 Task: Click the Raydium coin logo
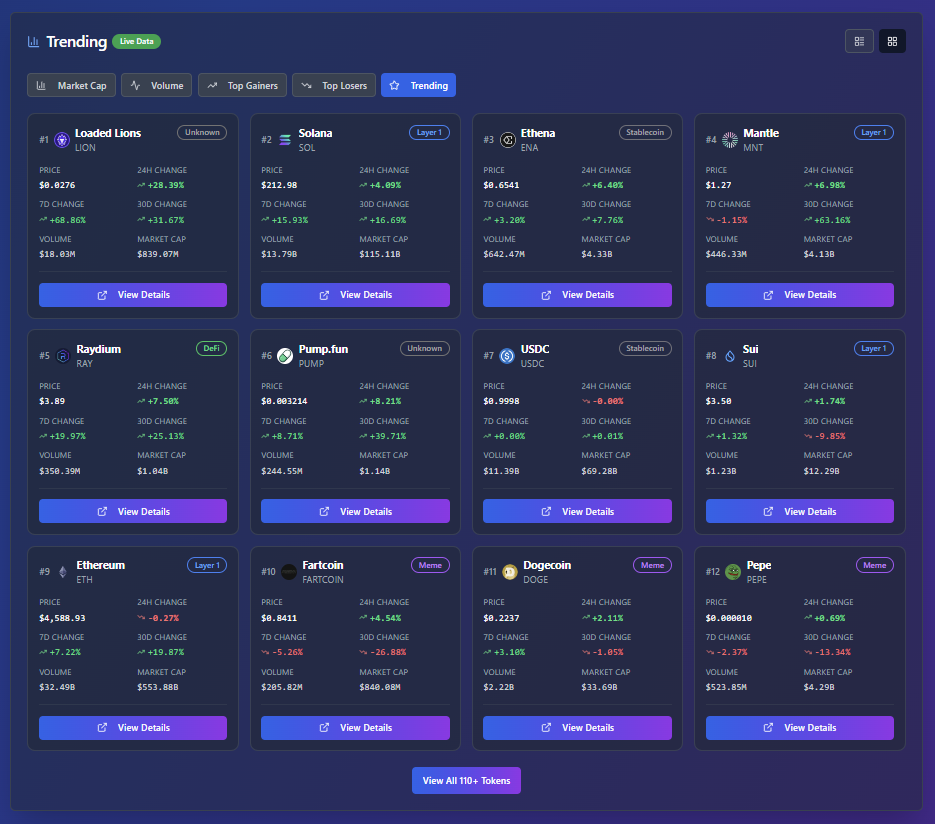coord(63,356)
